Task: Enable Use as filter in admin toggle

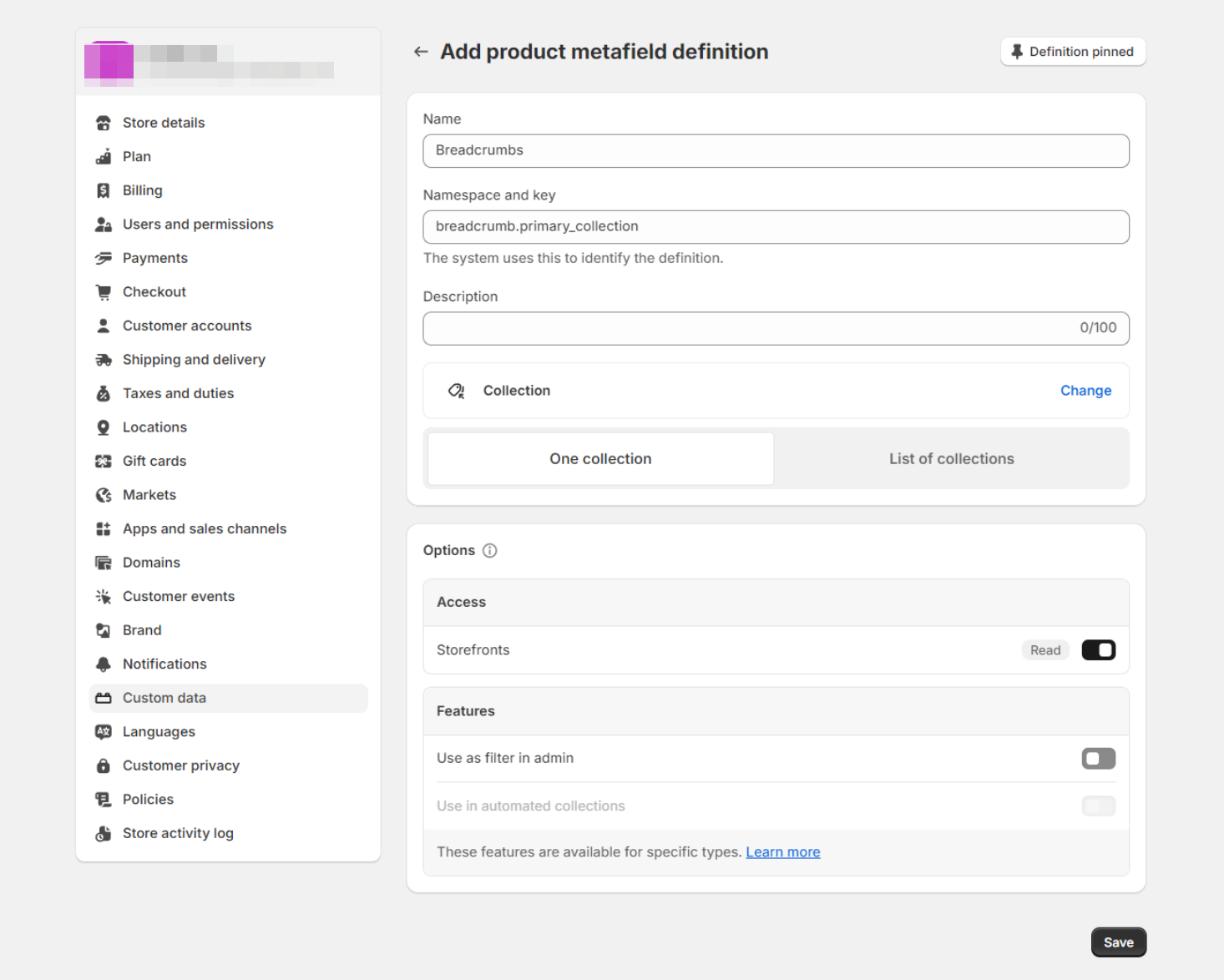Action: coord(1099,759)
